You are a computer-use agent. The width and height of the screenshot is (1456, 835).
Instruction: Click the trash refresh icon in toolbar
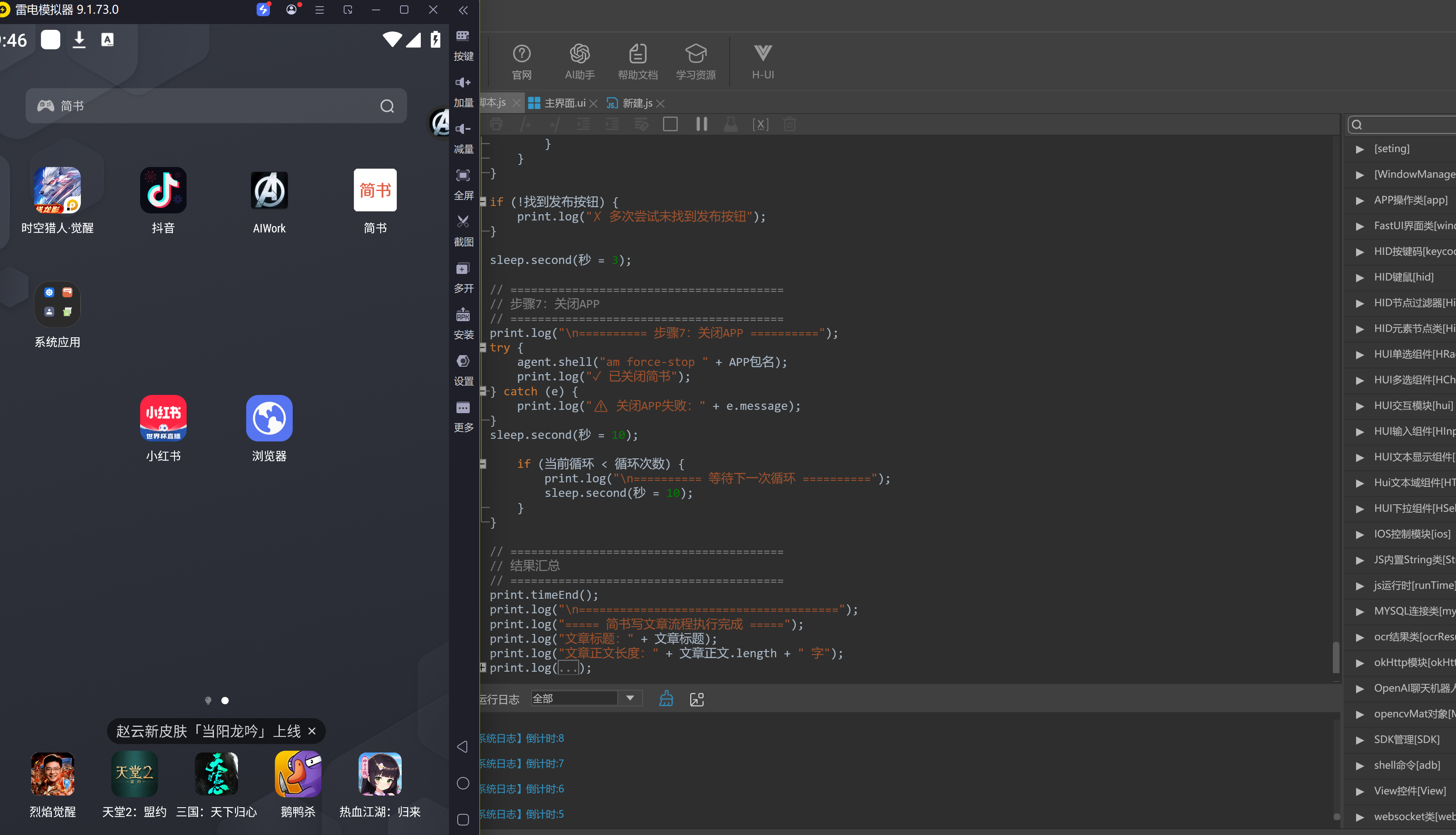(789, 124)
